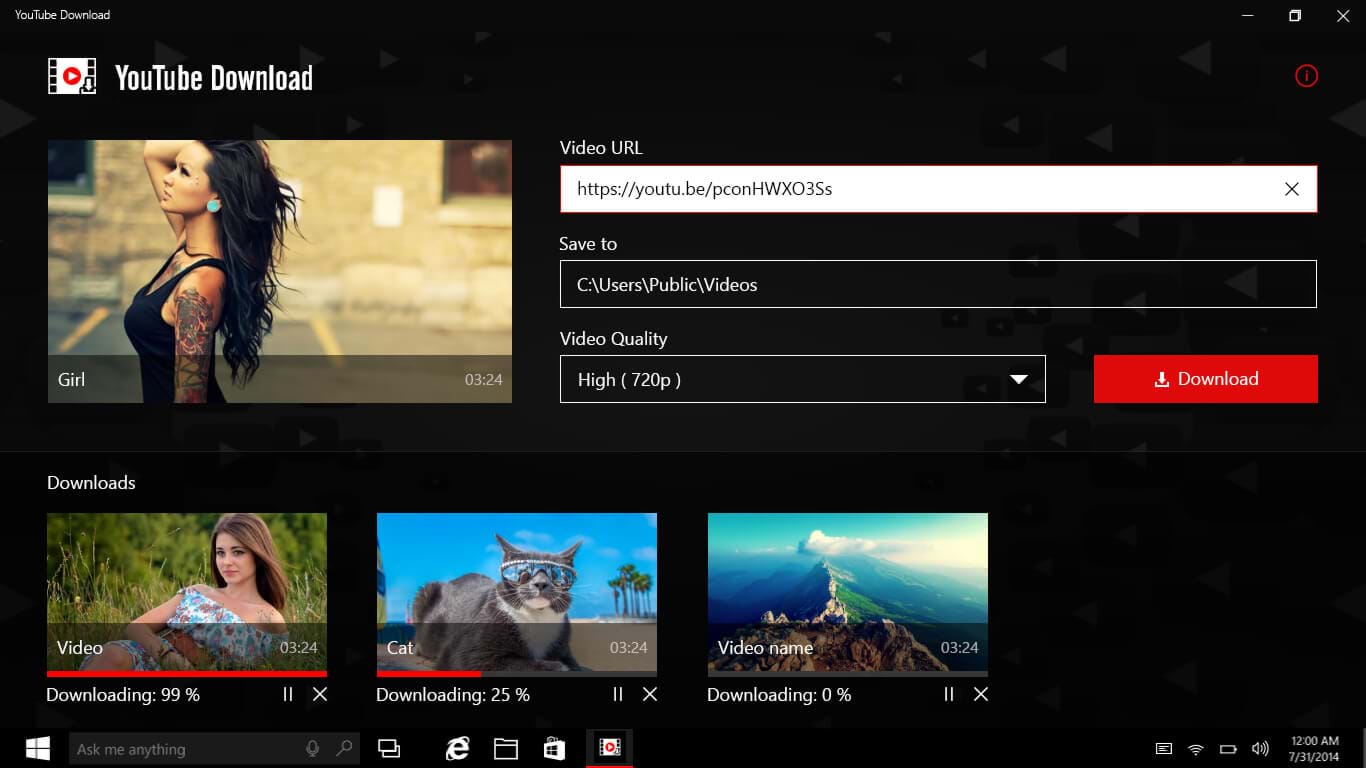The image size is (1366, 768).
Task: Click the 'Video URL' label
Action: point(601,148)
